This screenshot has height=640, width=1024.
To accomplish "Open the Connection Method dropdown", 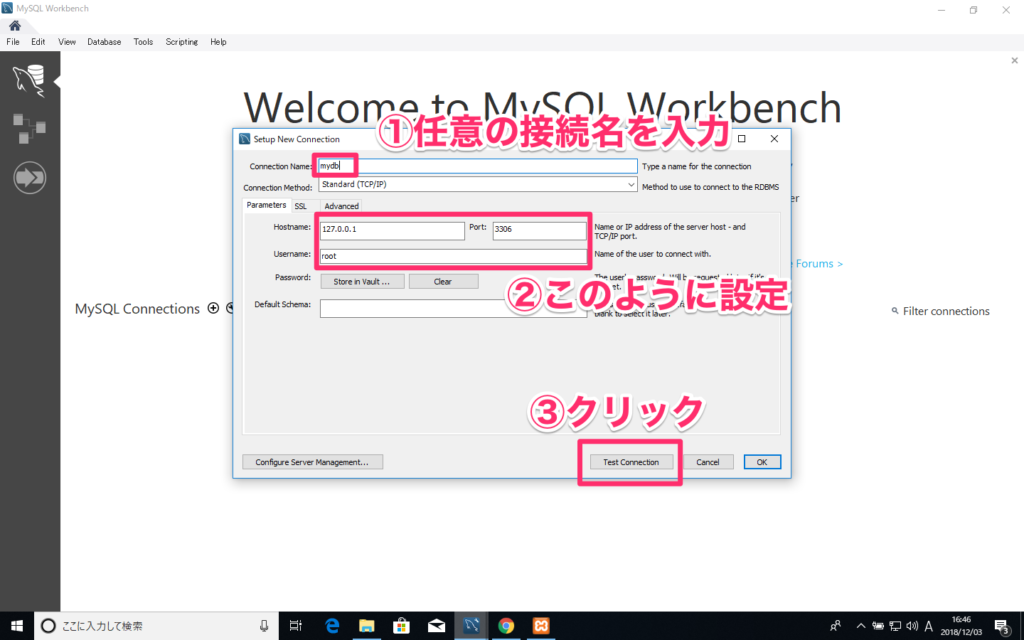I will (x=628, y=184).
